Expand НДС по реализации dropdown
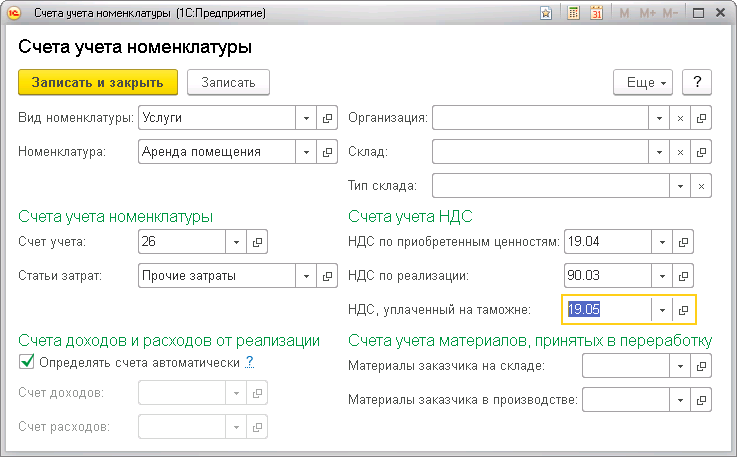Screen dimensions: 737x457 (662, 276)
